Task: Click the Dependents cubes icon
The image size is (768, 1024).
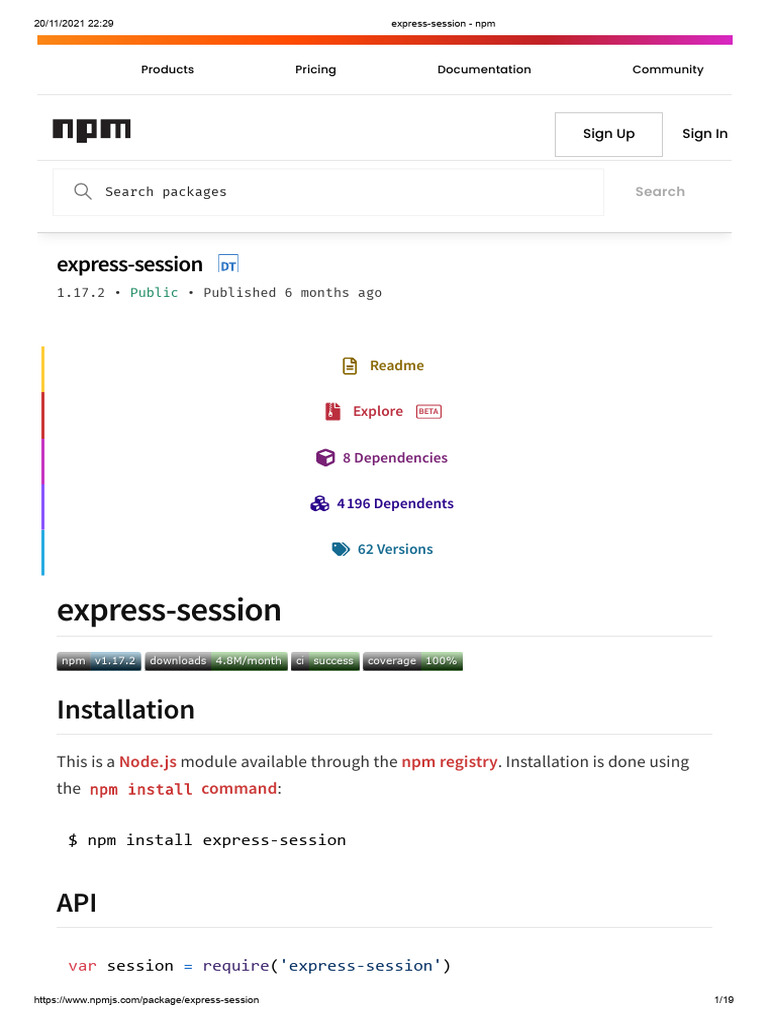Action: [x=320, y=504]
